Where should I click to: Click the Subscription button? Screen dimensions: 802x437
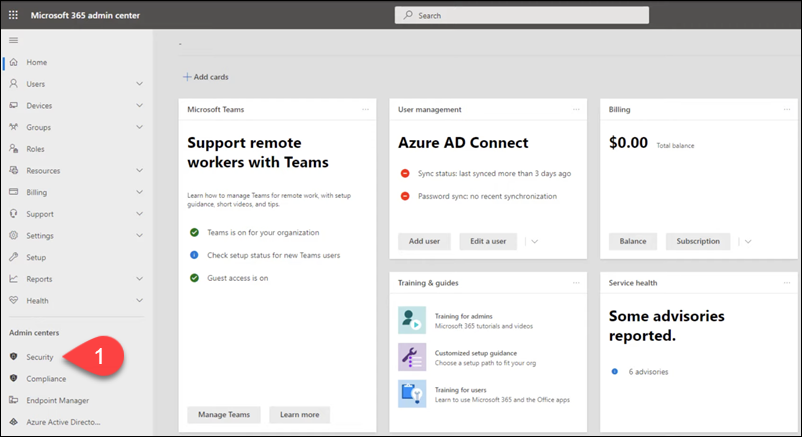click(x=698, y=241)
